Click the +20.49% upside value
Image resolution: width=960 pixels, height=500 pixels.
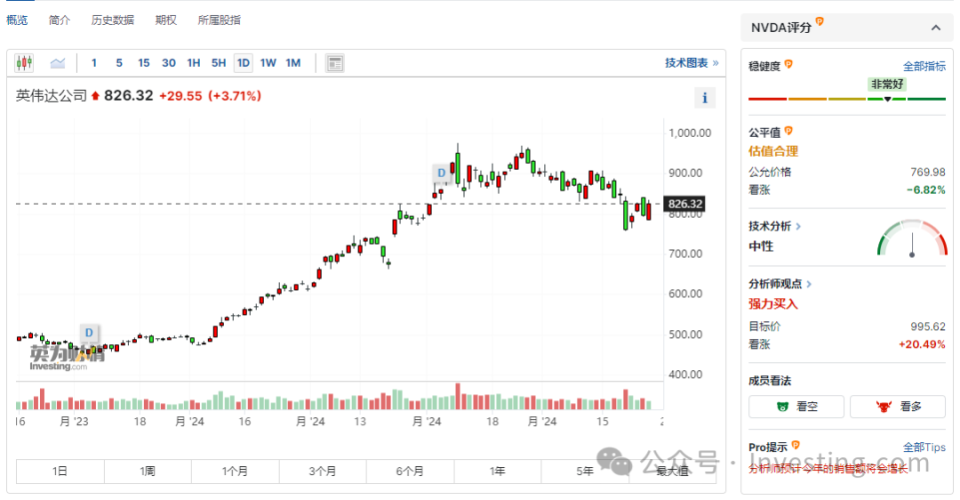coord(922,345)
